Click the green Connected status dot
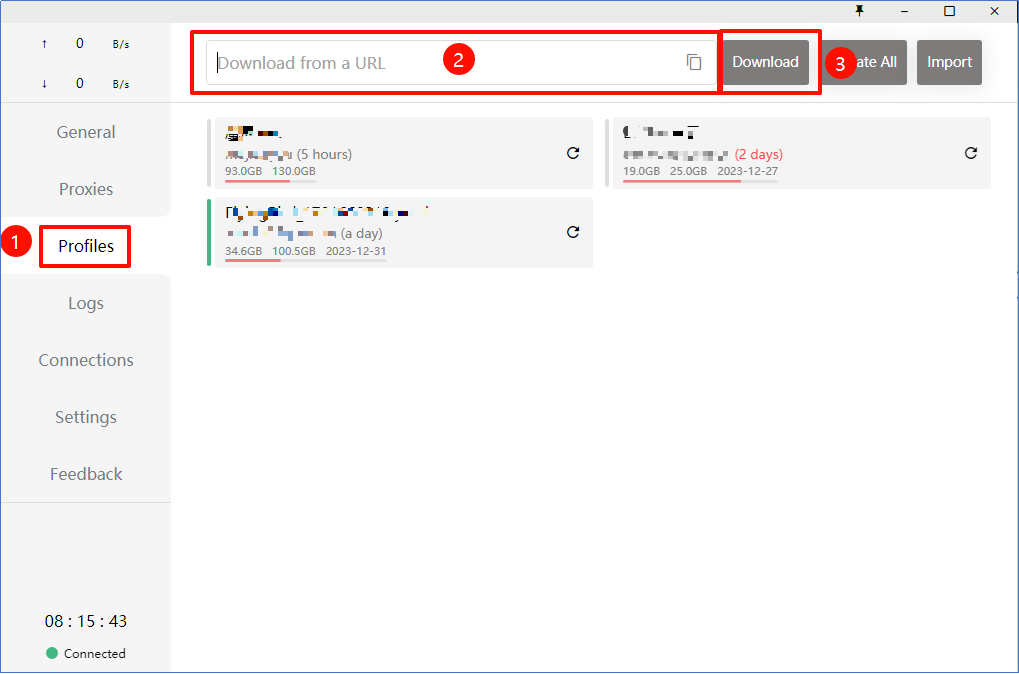 52,653
